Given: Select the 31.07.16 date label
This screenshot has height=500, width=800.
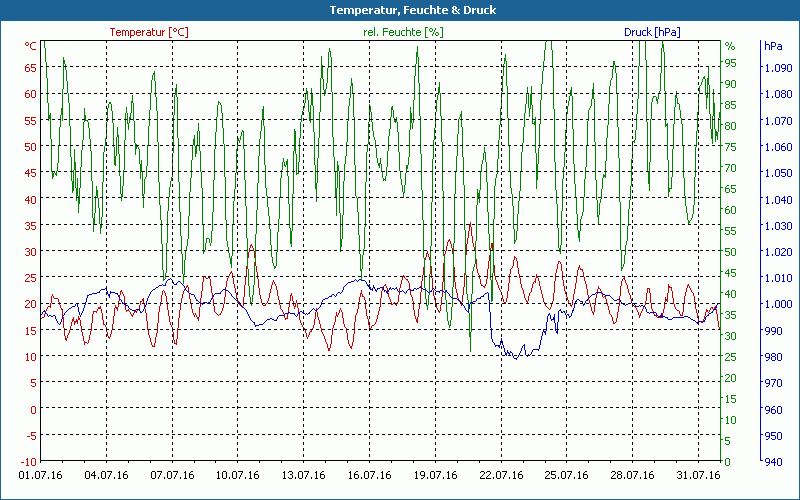Looking at the screenshot, I should click(x=699, y=475).
